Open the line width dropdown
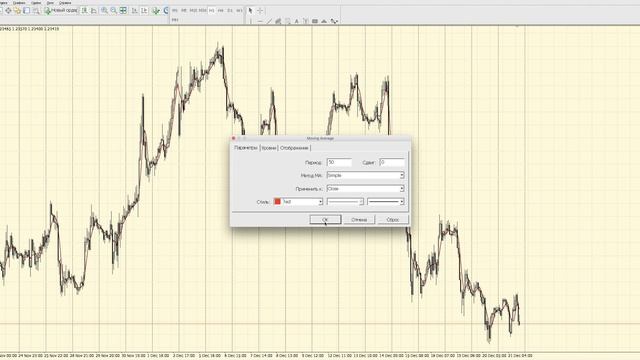The image size is (640, 360). point(385,202)
